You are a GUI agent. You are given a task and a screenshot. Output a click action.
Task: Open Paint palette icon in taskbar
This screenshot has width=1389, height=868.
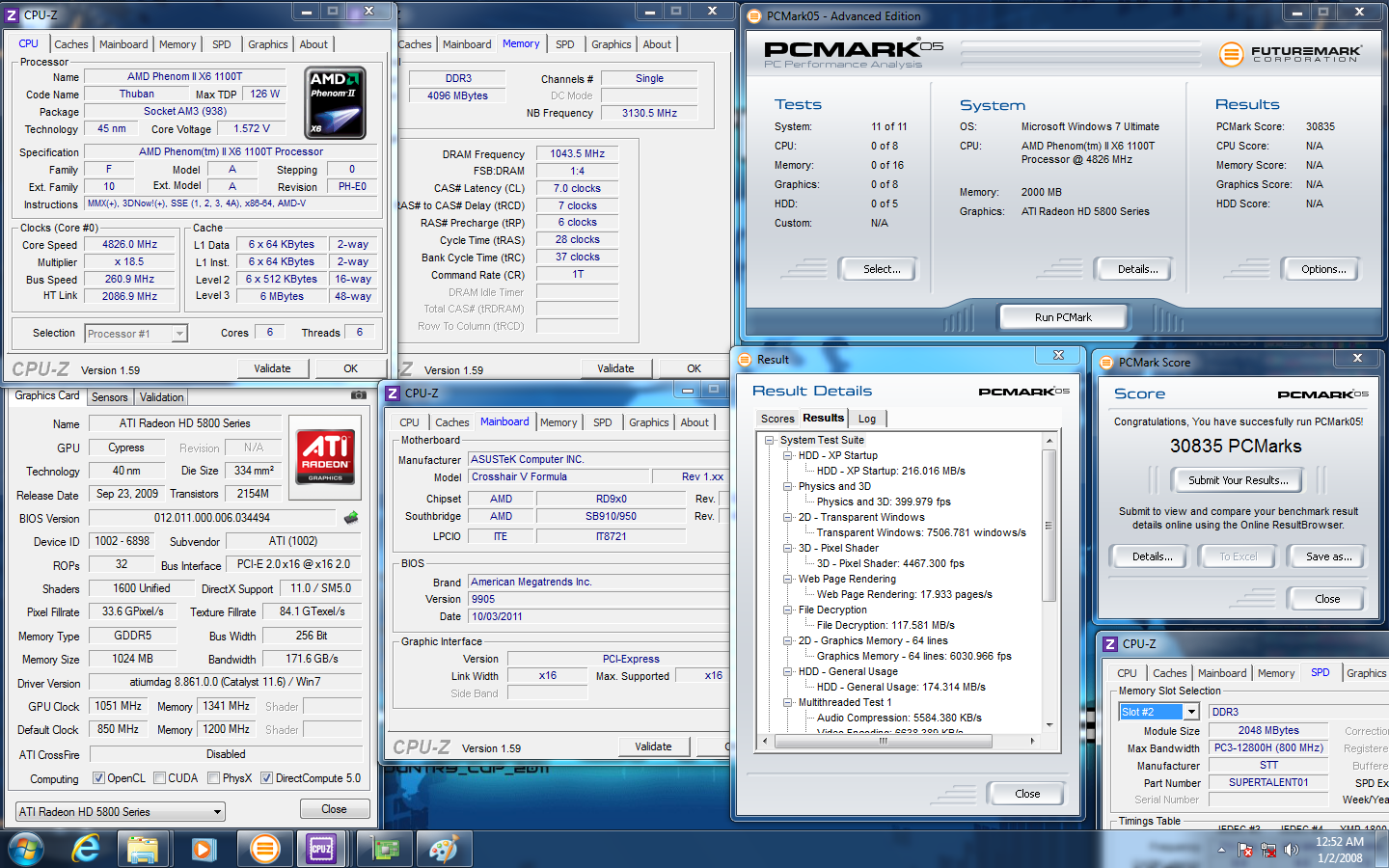click(444, 850)
